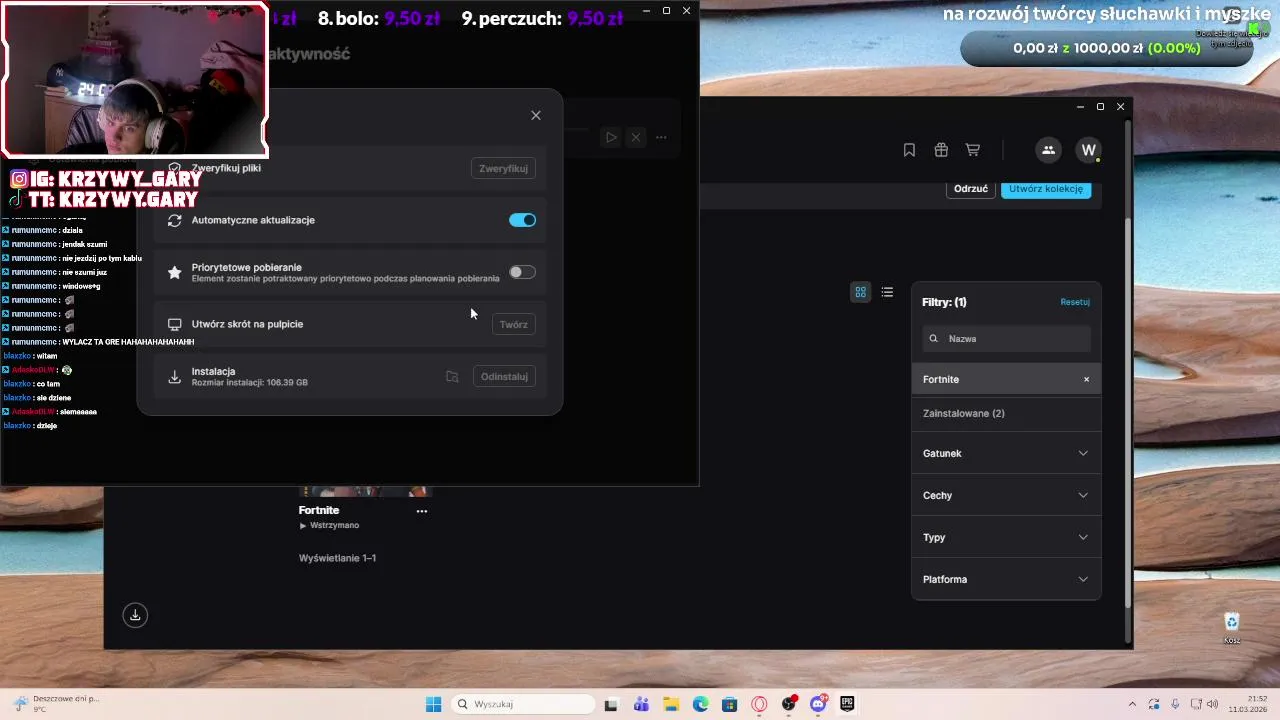1280x720 pixels.
Task: Open the three-dot menu in the download row
Action: click(x=661, y=137)
